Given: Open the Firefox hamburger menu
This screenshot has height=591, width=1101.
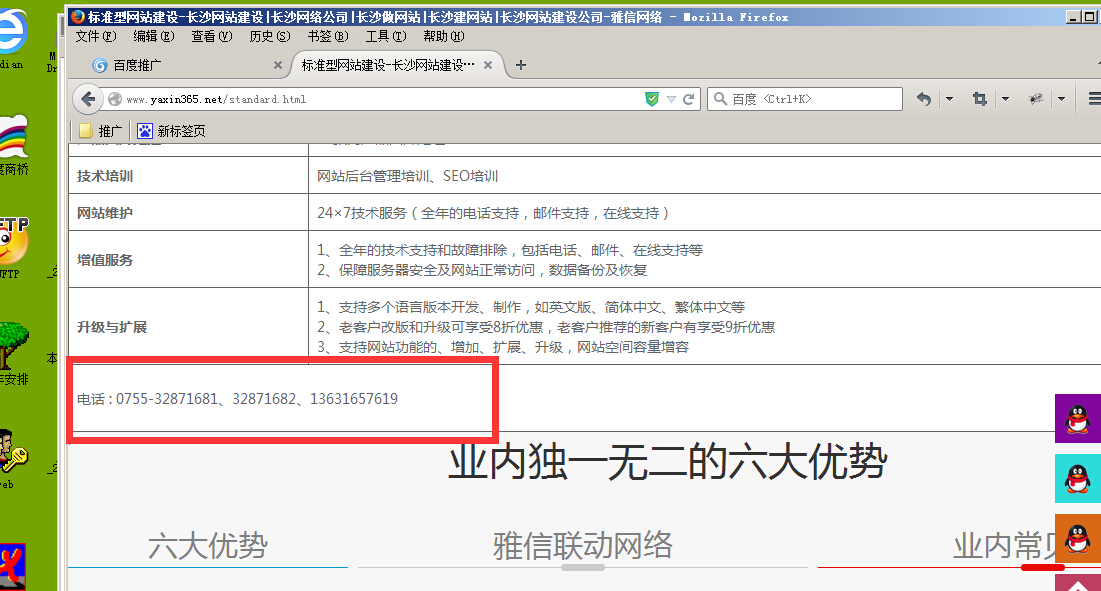Looking at the screenshot, I should (1093, 99).
